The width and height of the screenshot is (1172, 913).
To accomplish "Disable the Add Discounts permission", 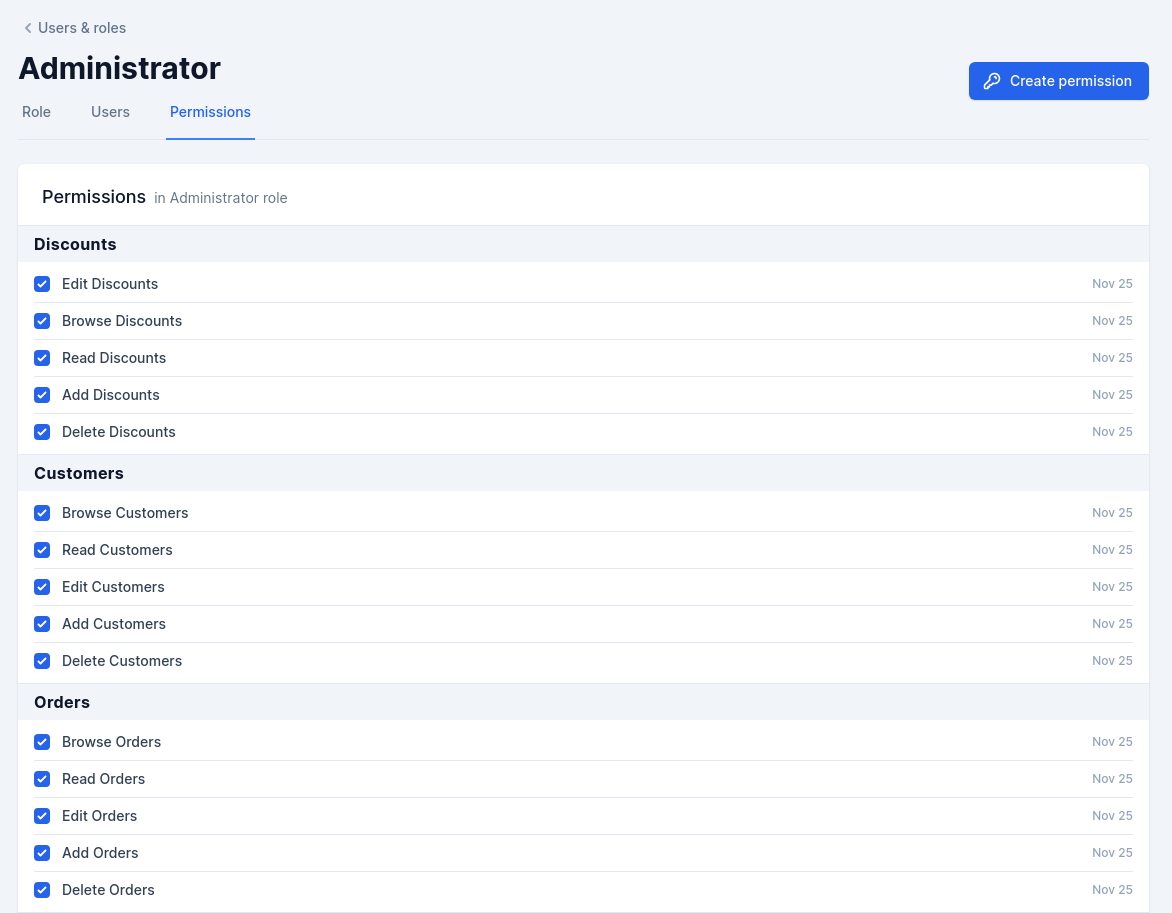I will [42, 395].
